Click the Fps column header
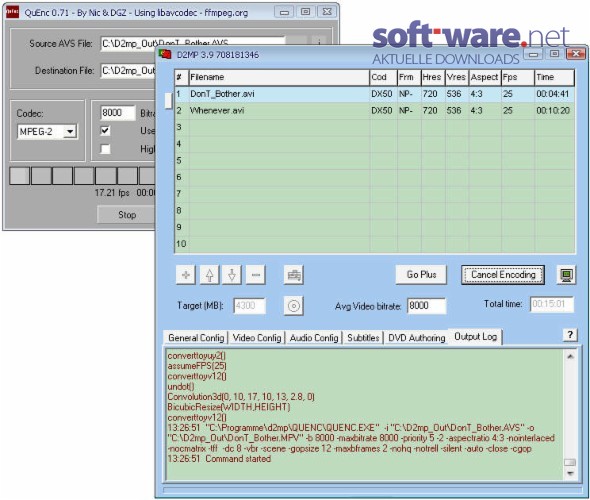Image resolution: width=590 pixels, height=500 pixels. 518,78
